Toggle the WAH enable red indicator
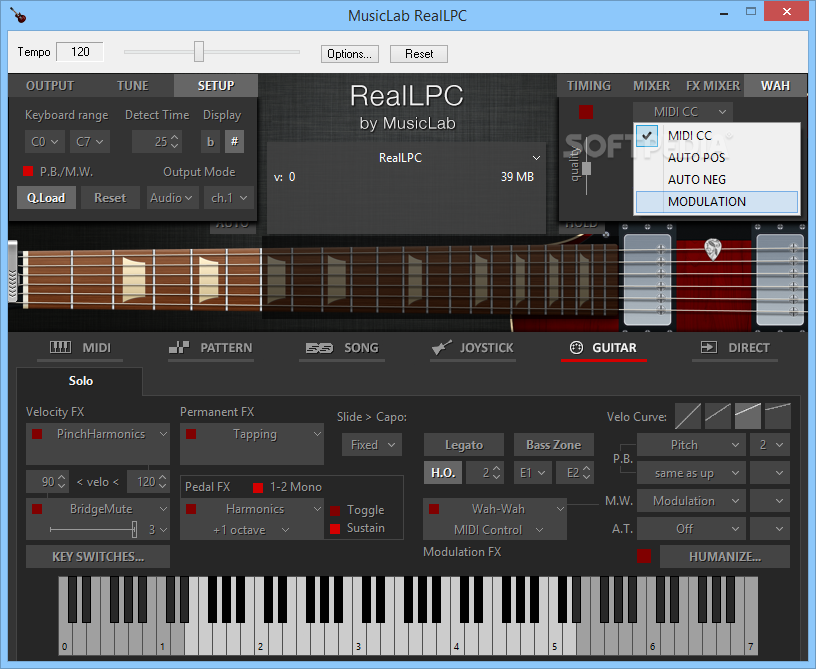816x669 pixels. pos(586,112)
